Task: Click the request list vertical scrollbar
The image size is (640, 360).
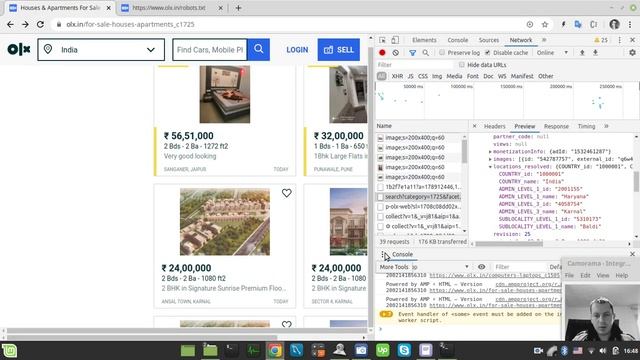Action: point(464,151)
